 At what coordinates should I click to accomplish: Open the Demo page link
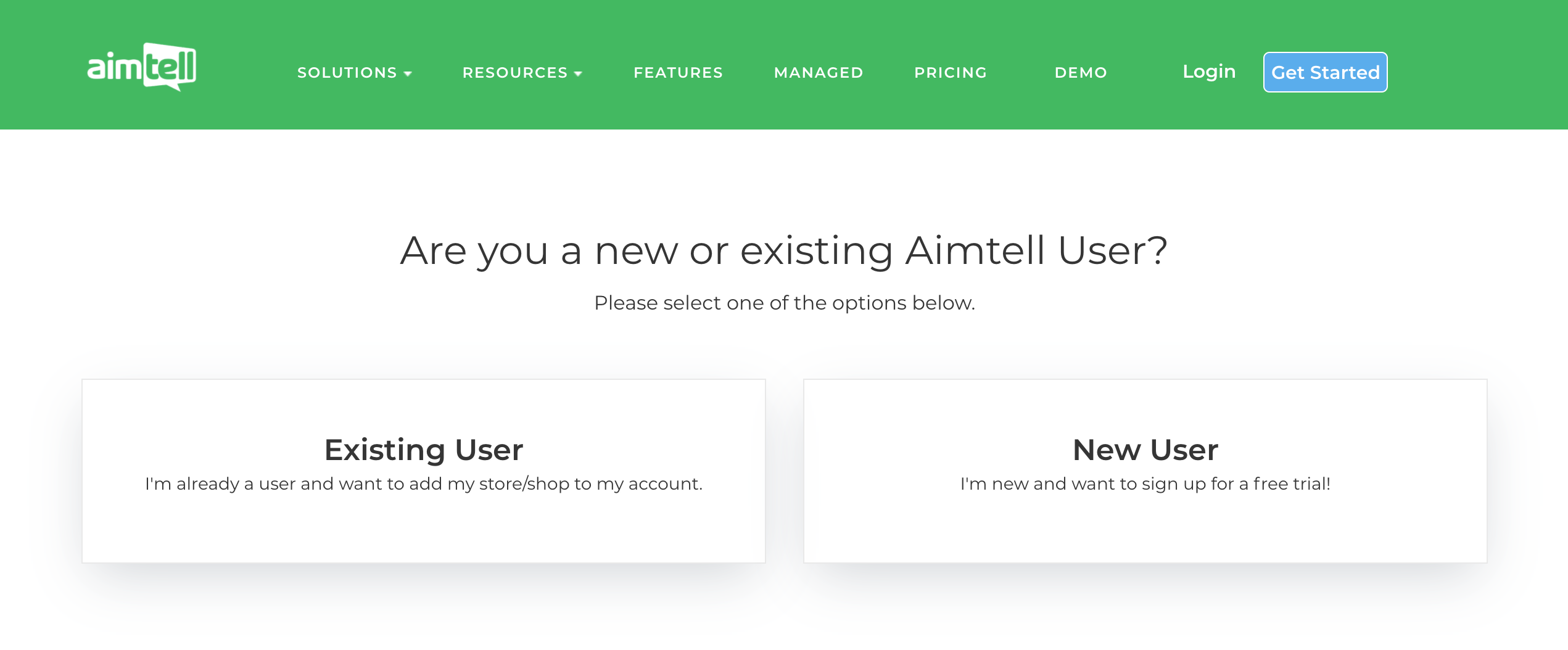coord(1081,73)
